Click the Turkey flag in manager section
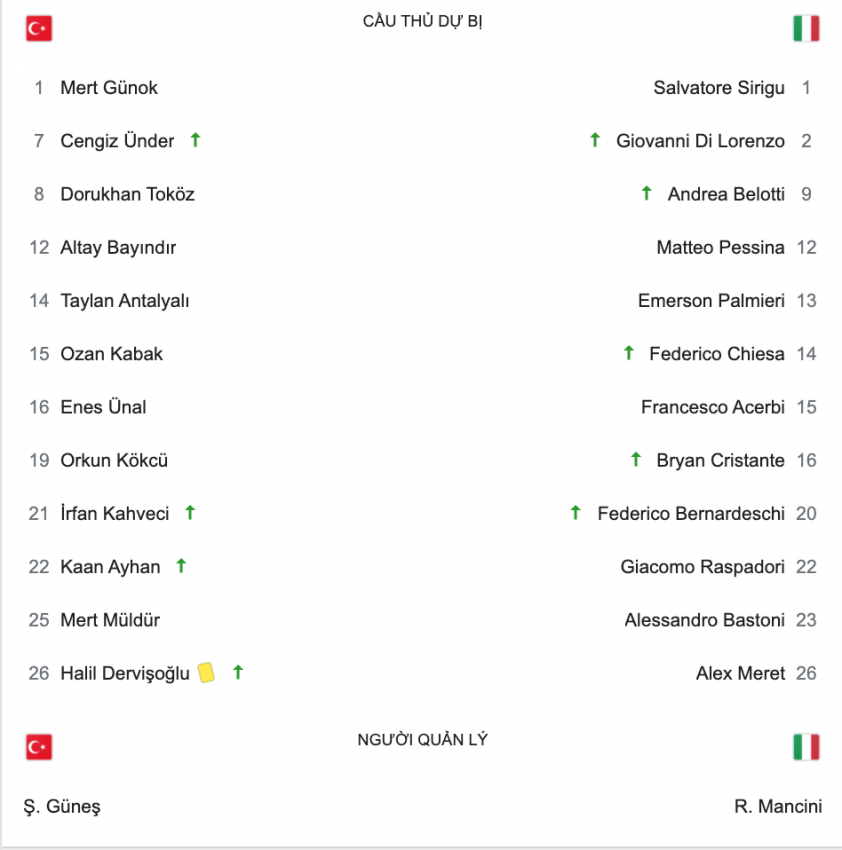842x850 pixels. click(x=39, y=747)
